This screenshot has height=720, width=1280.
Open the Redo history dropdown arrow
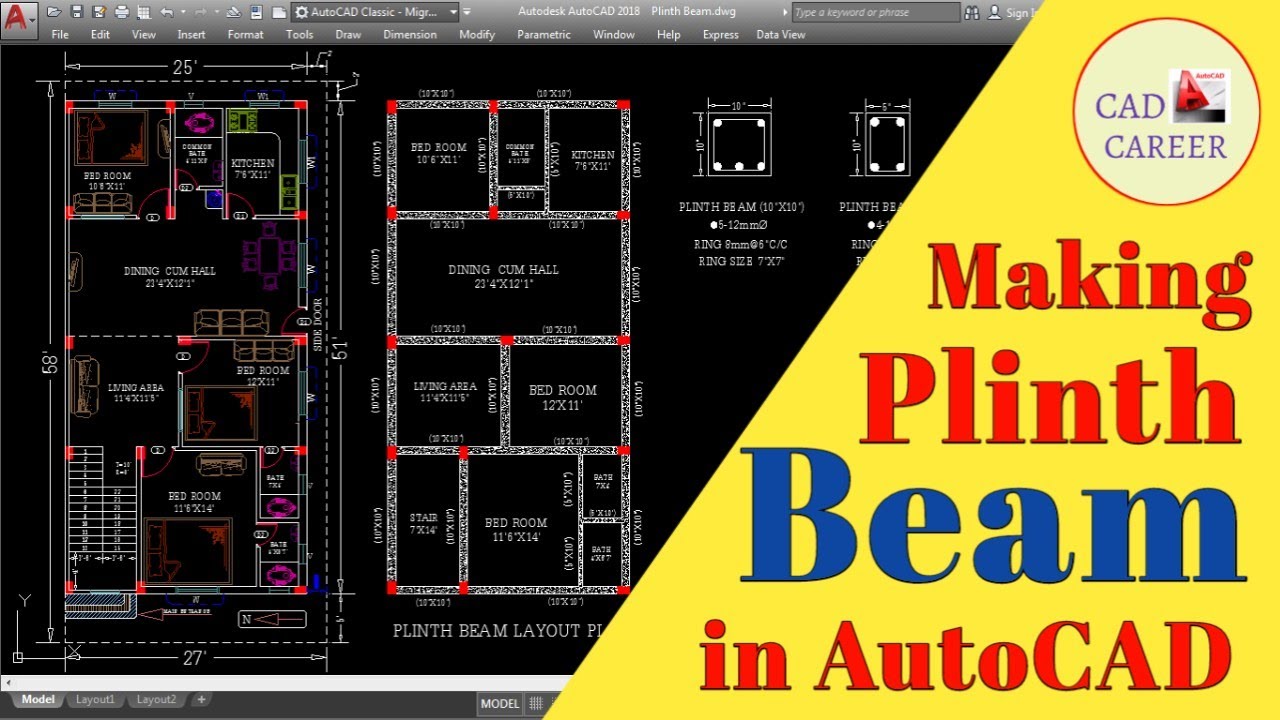click(x=216, y=13)
